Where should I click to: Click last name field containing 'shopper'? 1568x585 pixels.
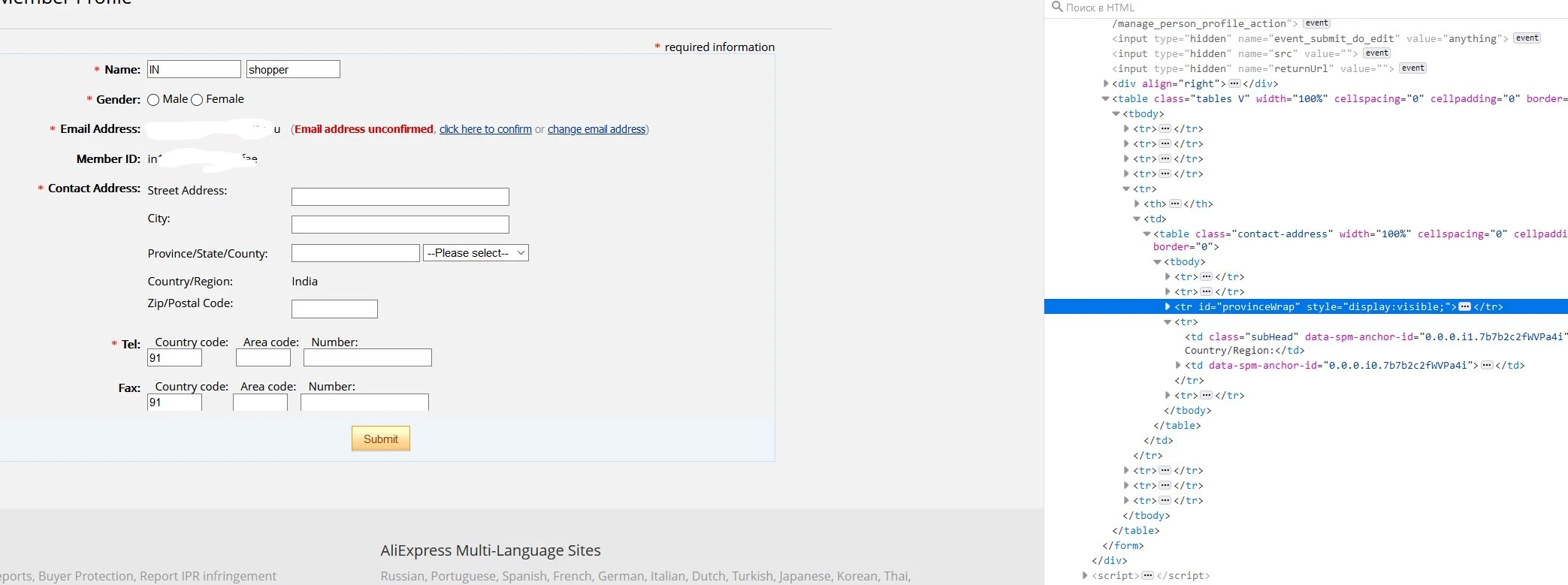[x=293, y=69]
